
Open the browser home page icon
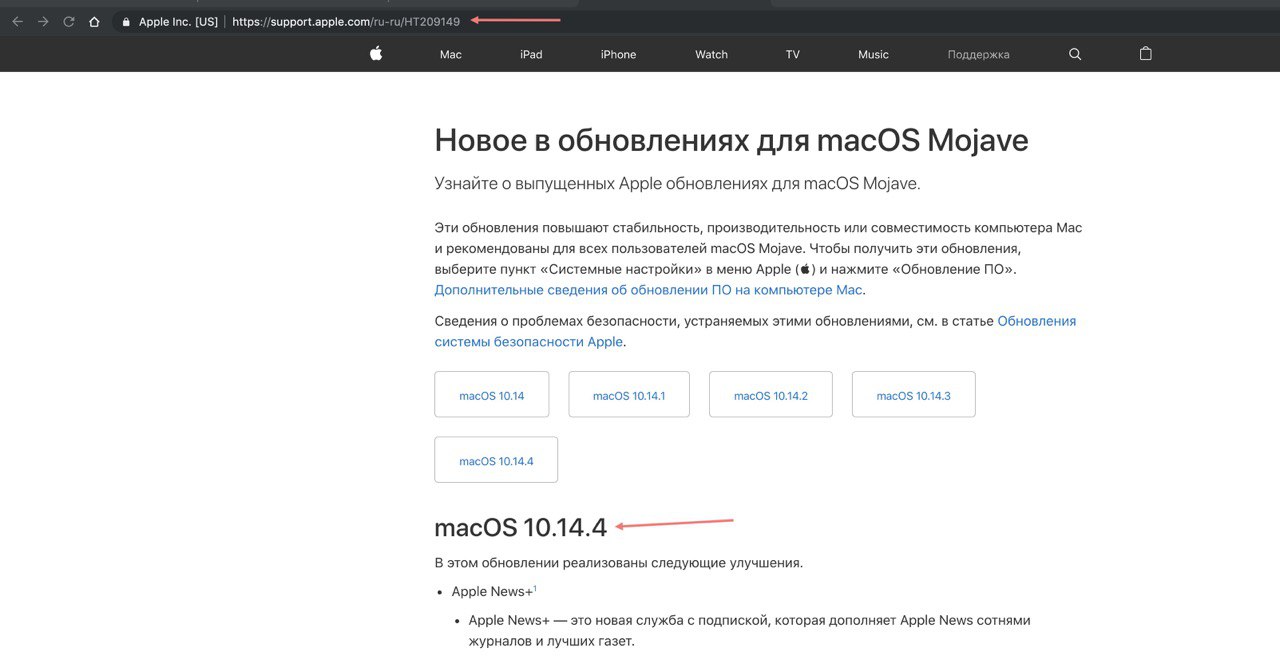pyautogui.click(x=94, y=21)
